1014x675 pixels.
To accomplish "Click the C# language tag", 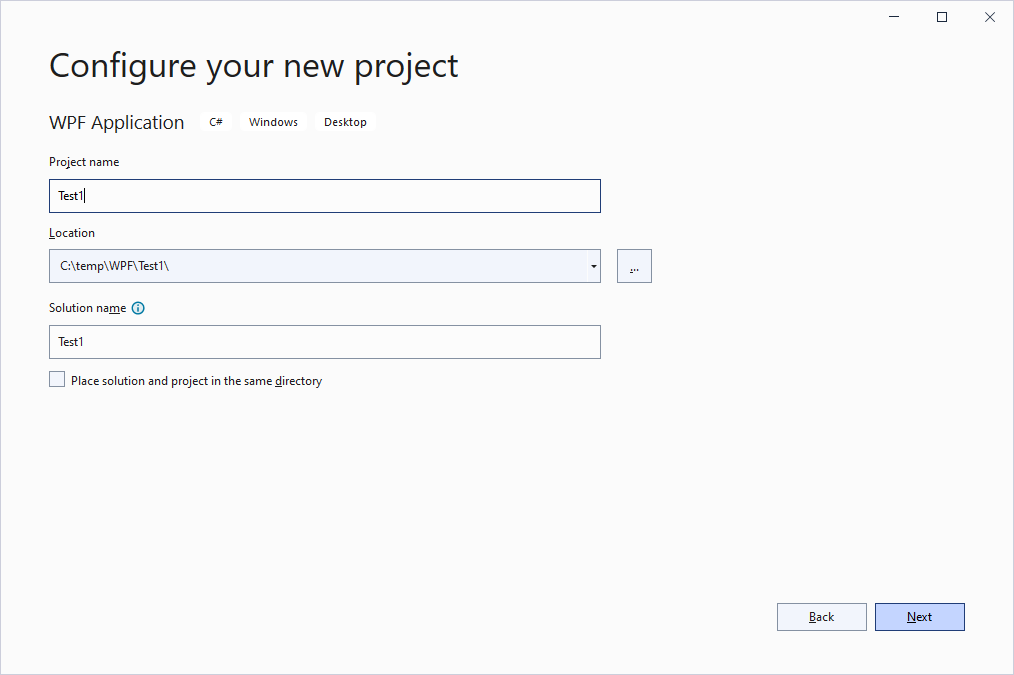I will pyautogui.click(x=216, y=122).
